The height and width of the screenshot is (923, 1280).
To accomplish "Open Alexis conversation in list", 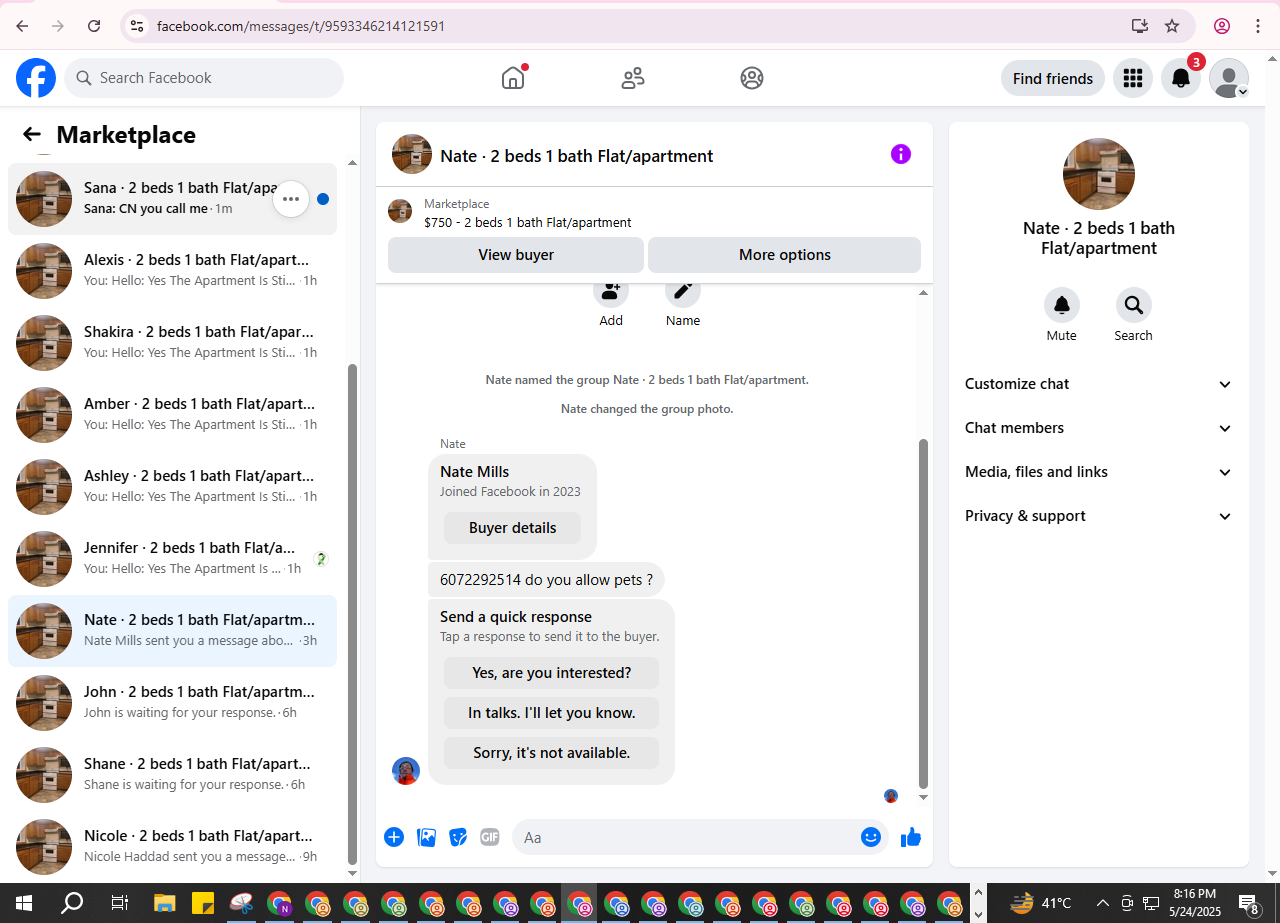I will 172,271.
